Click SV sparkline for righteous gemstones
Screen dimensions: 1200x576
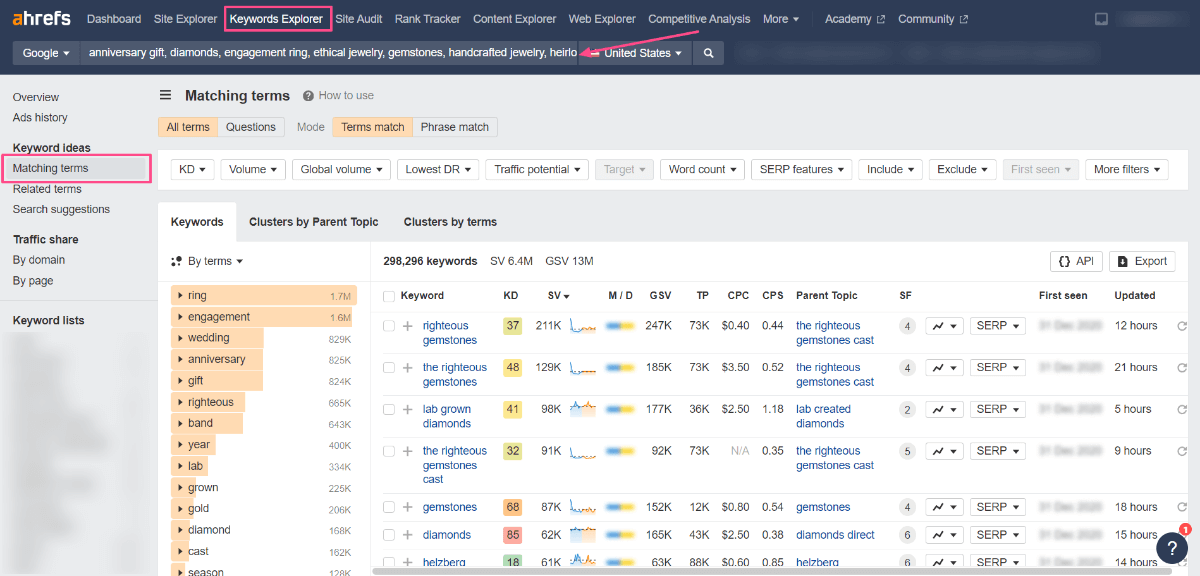click(582, 326)
